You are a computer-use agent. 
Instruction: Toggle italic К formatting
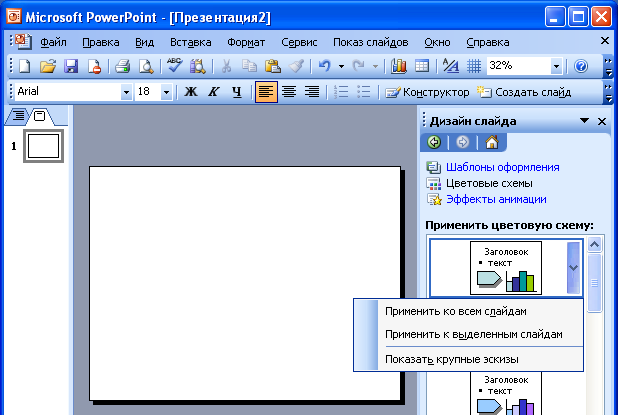coord(214,92)
